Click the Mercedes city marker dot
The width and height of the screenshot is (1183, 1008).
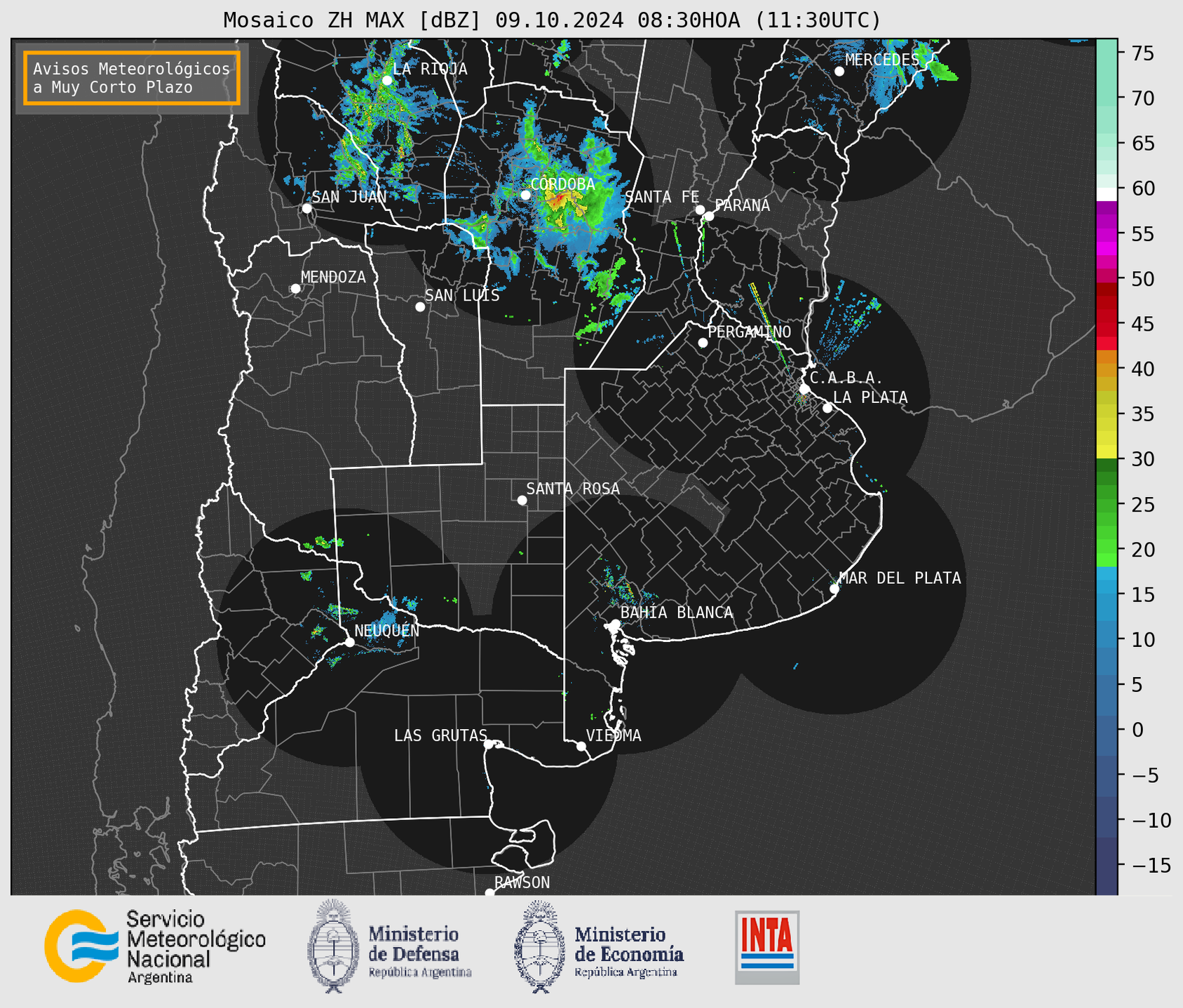coord(839,71)
